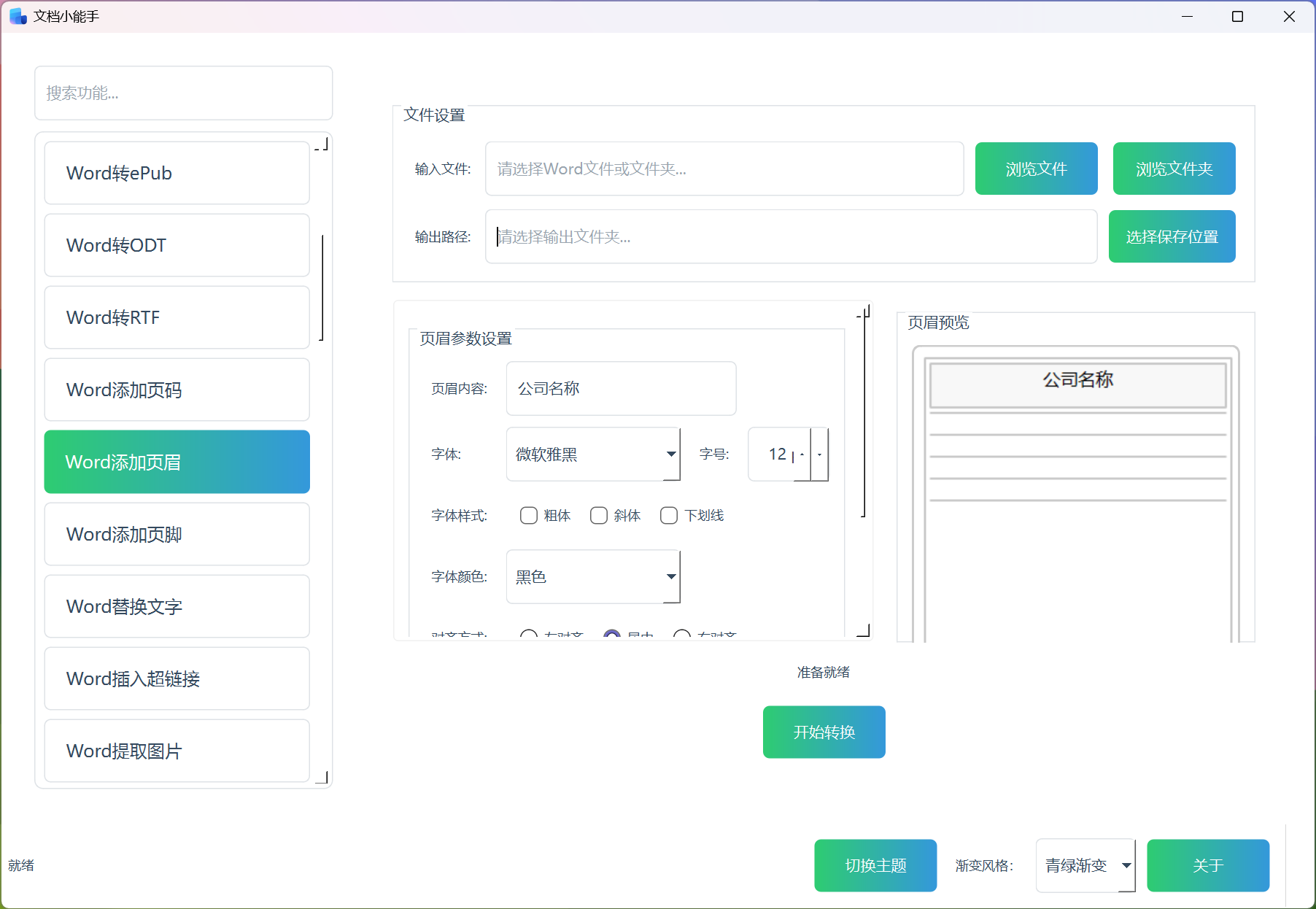Click the 浏览文件 browse file button
This screenshot has height=909, width=1316.
coord(1035,169)
